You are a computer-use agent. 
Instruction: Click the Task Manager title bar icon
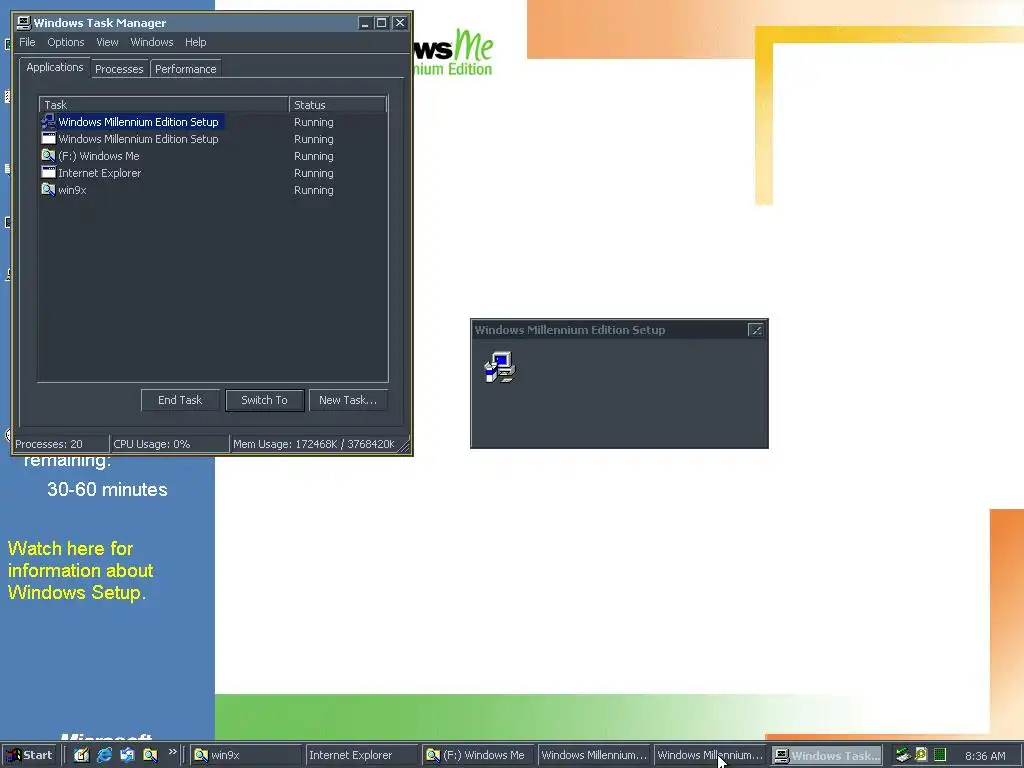click(x=24, y=23)
